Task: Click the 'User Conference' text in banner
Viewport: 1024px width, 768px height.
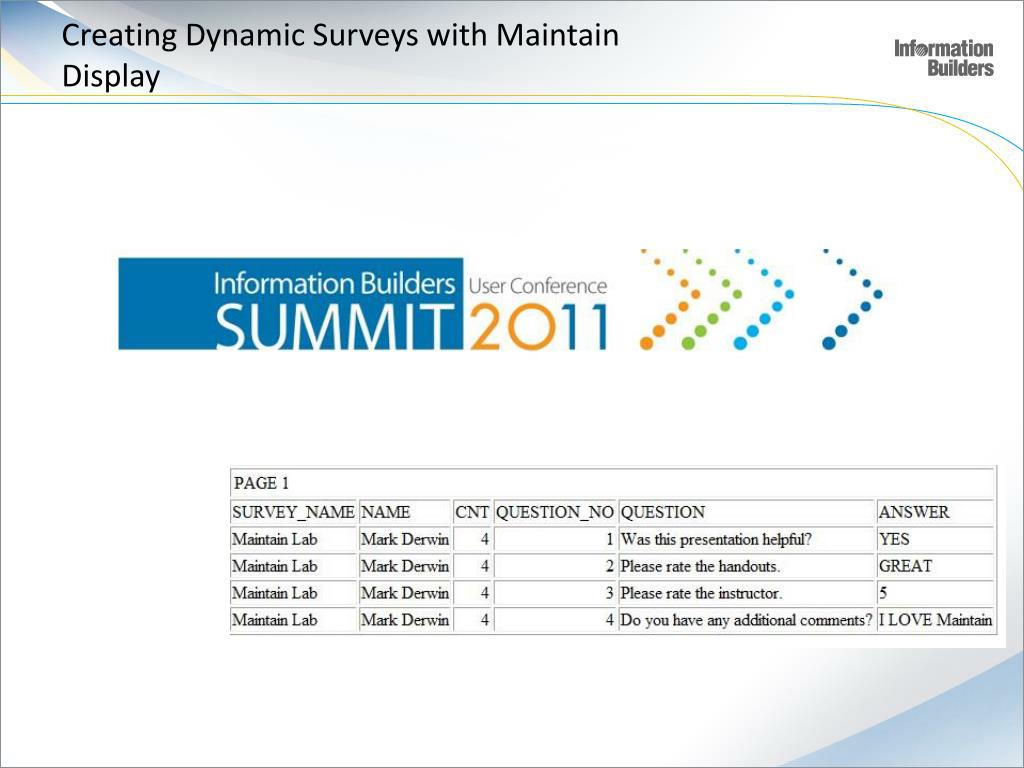Action: [x=537, y=286]
